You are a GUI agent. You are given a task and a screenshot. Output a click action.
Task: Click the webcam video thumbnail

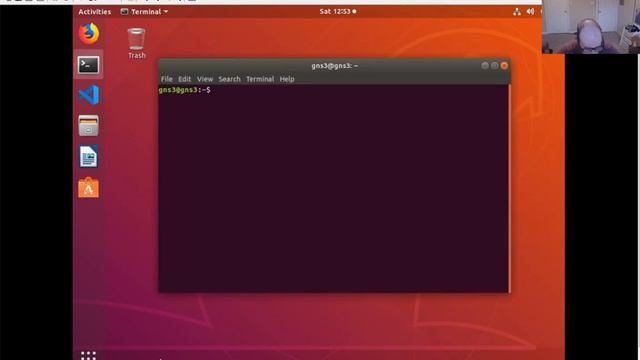591,27
